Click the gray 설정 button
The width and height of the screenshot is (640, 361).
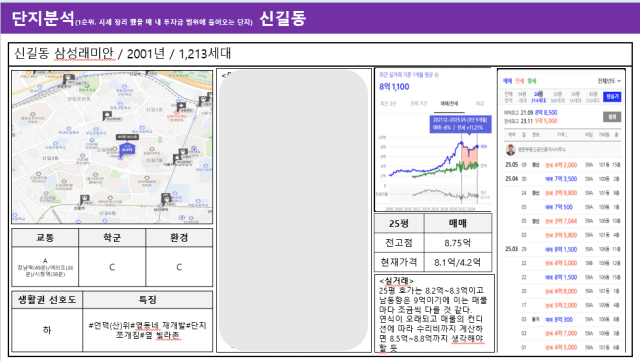pyautogui.click(x=612, y=117)
